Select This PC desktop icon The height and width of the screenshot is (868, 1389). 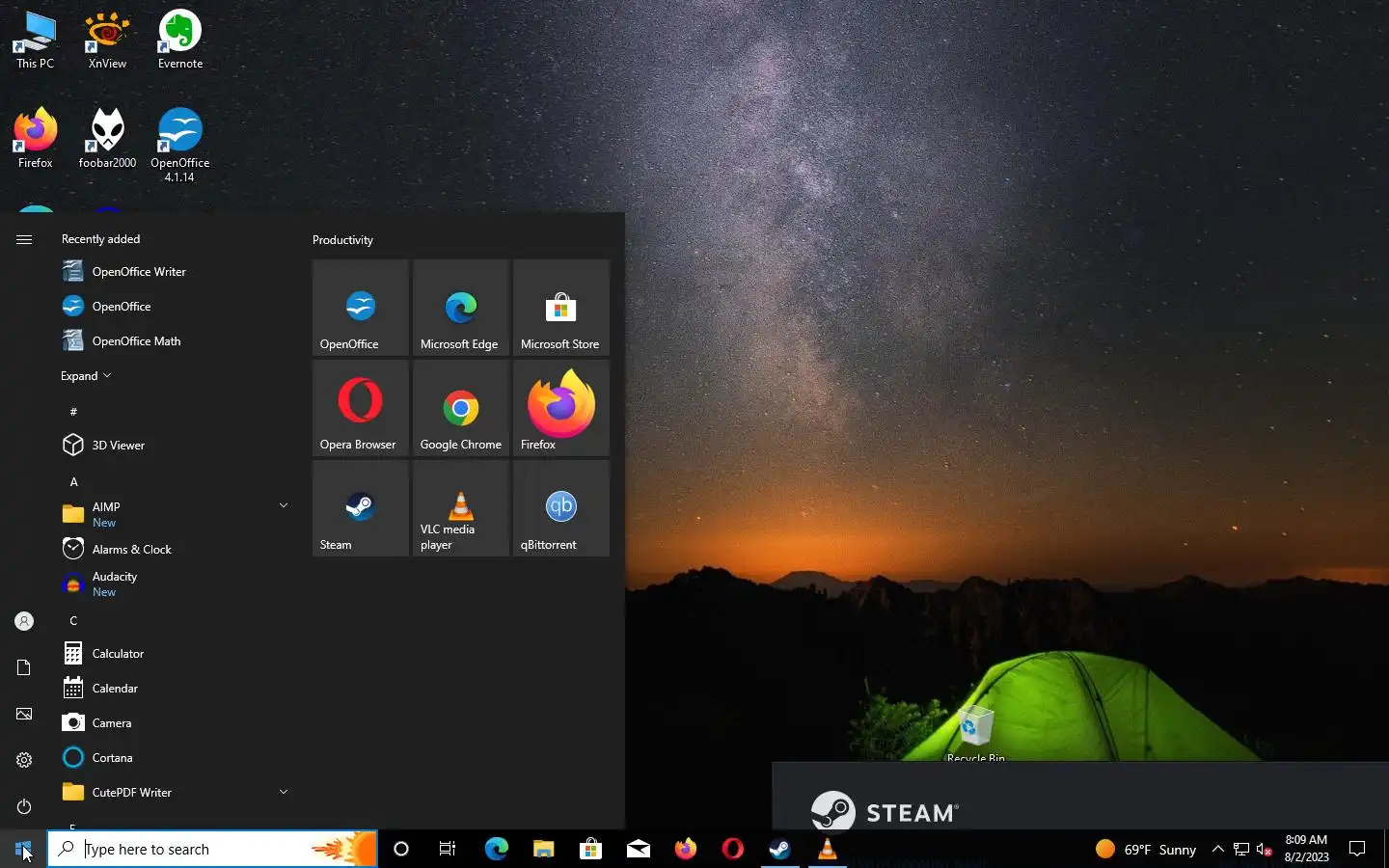pos(35,41)
